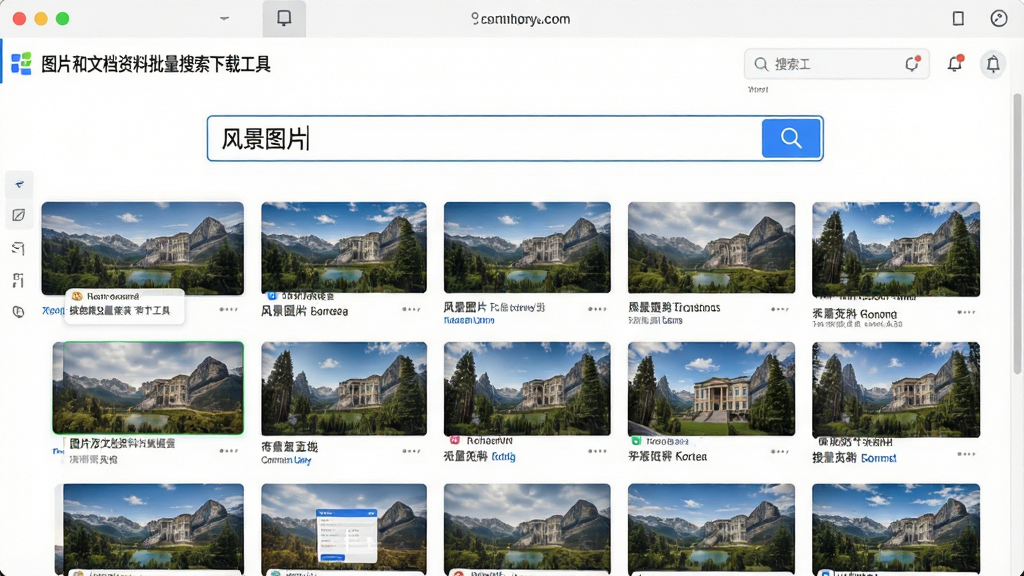Select the edit square icon in left sidebar
Screen dimensions: 1024x576
tap(19, 216)
